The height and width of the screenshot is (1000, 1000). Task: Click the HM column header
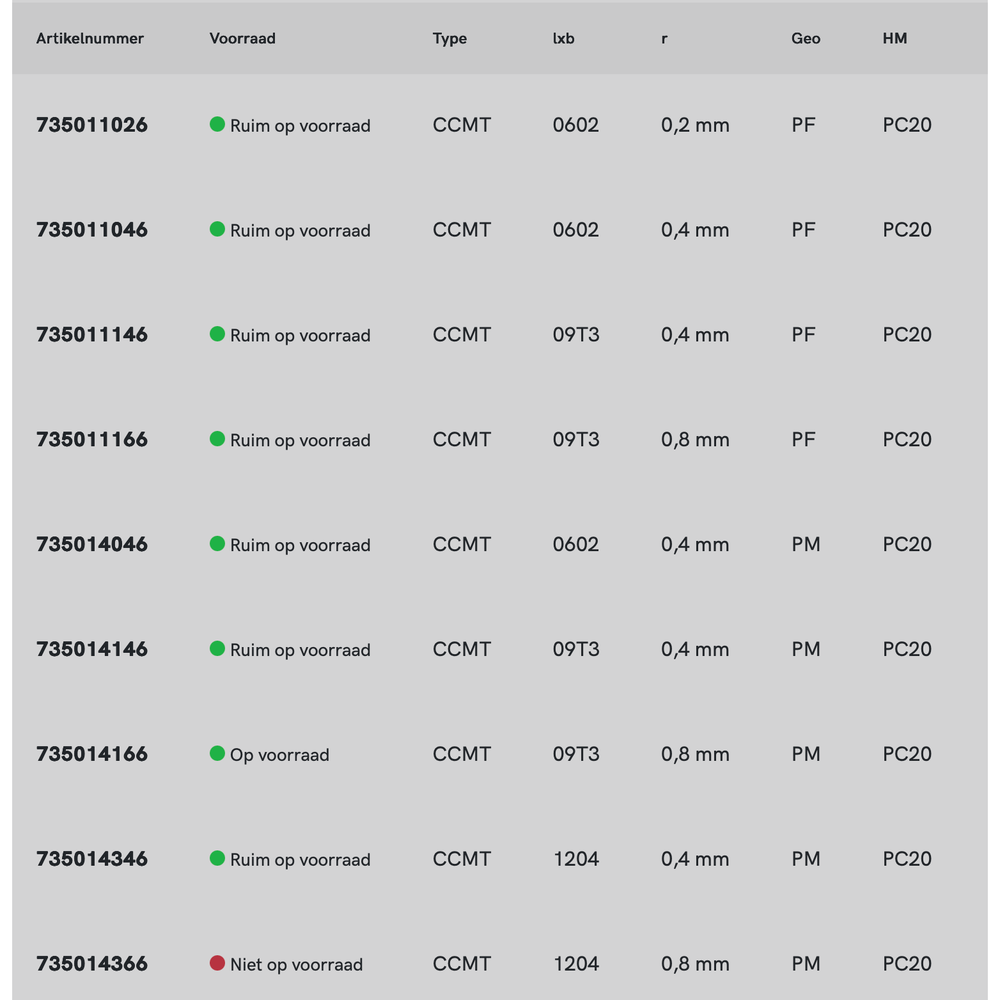895,39
